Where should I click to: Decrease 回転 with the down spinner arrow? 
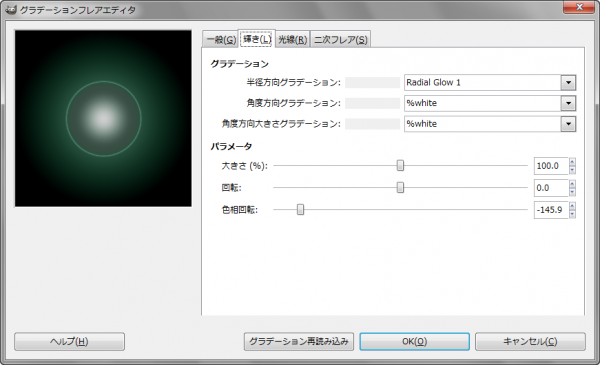point(572,192)
